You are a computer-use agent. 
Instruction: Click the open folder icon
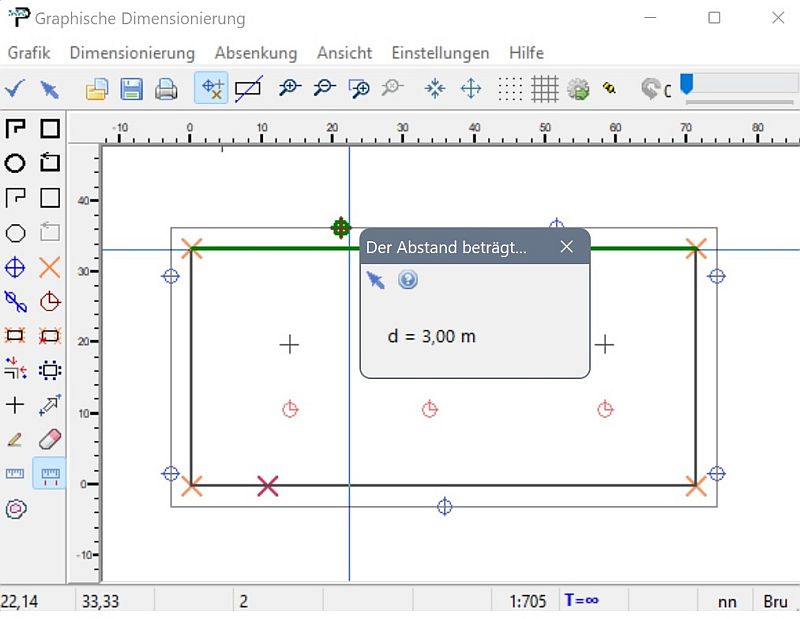pyautogui.click(x=96, y=89)
